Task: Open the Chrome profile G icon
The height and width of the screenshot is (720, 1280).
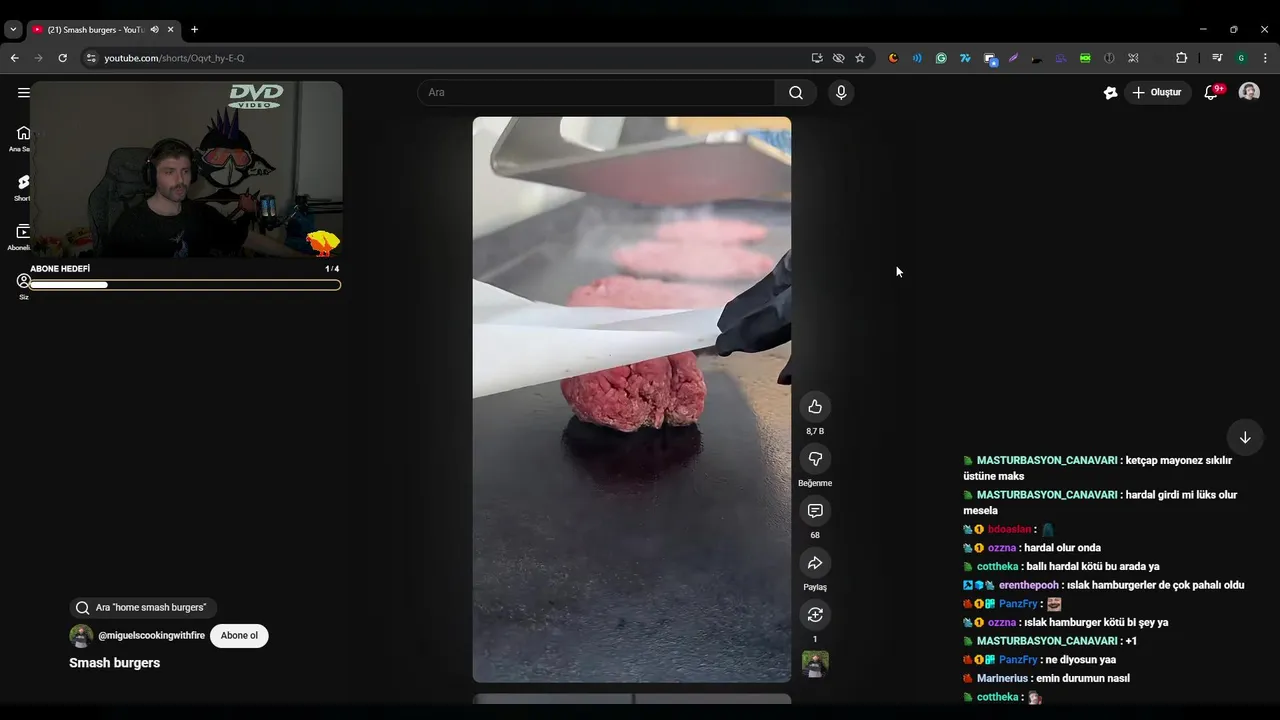Action: (1241, 58)
